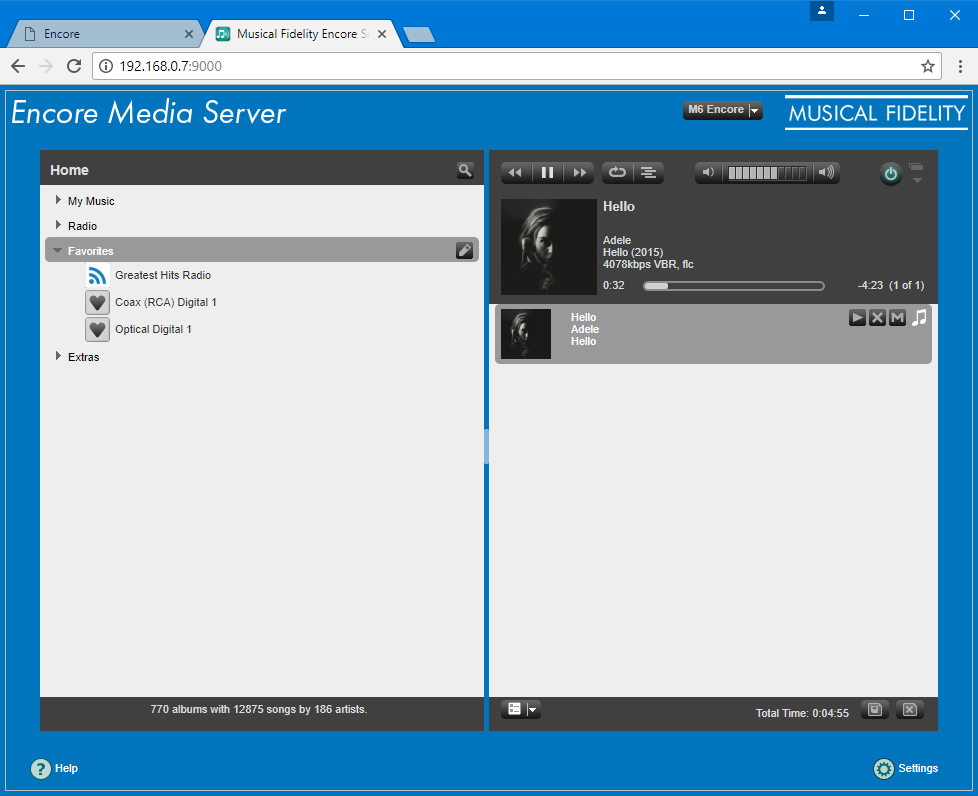This screenshot has width=978, height=796.
Task: Remove Hello from the playlist
Action: coord(878,318)
